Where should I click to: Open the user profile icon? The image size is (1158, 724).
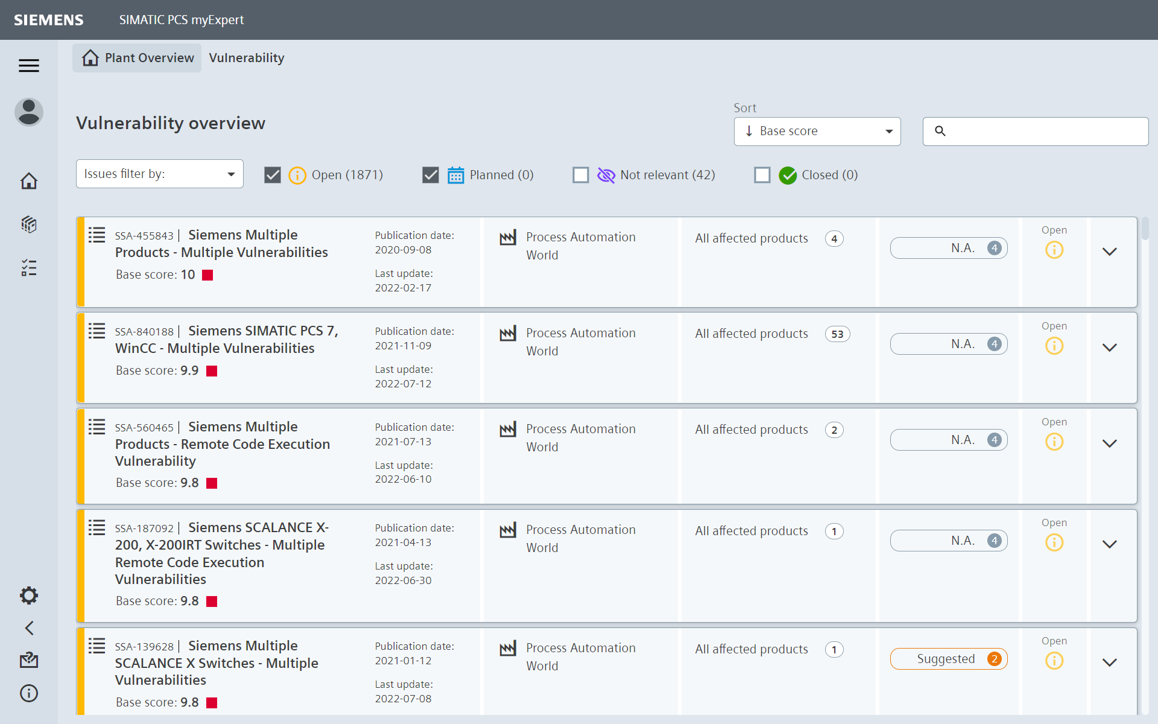[x=28, y=112]
